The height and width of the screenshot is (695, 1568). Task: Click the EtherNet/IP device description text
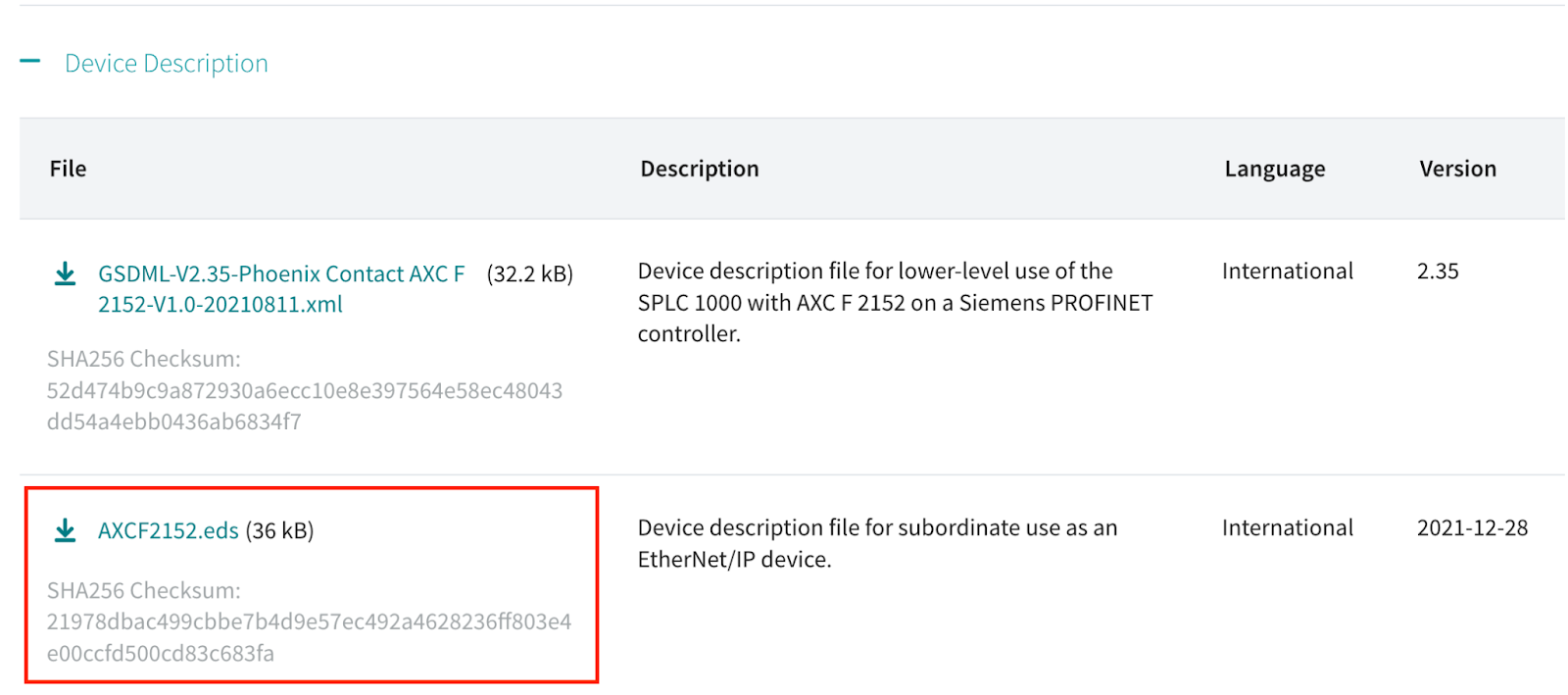pos(877,543)
